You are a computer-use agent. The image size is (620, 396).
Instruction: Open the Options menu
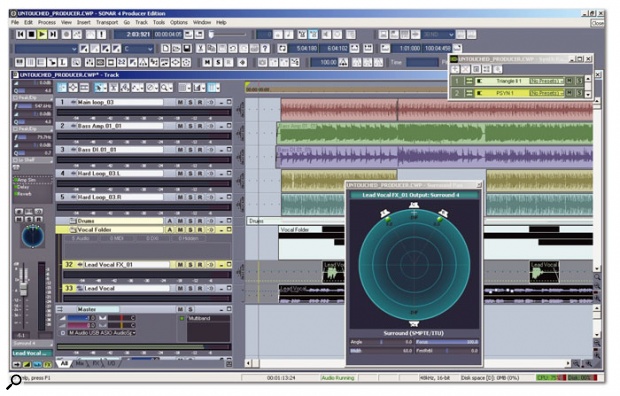(179, 23)
